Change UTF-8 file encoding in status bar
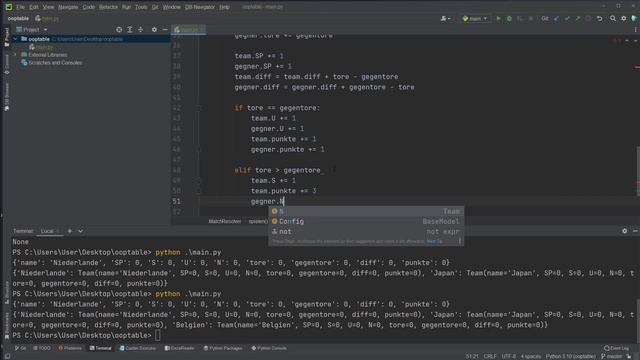Image resolution: width=640 pixels, height=360 pixels. (x=509, y=356)
